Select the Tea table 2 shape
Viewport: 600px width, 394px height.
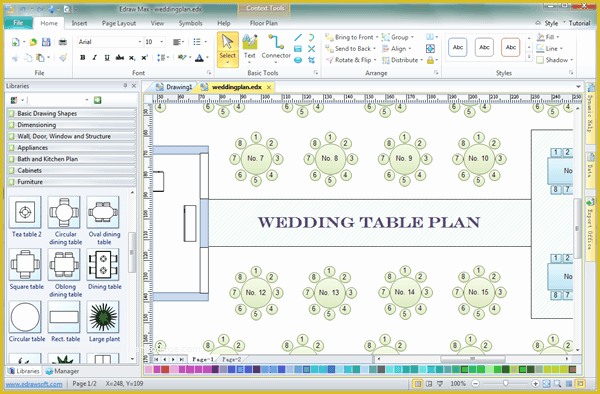25,212
